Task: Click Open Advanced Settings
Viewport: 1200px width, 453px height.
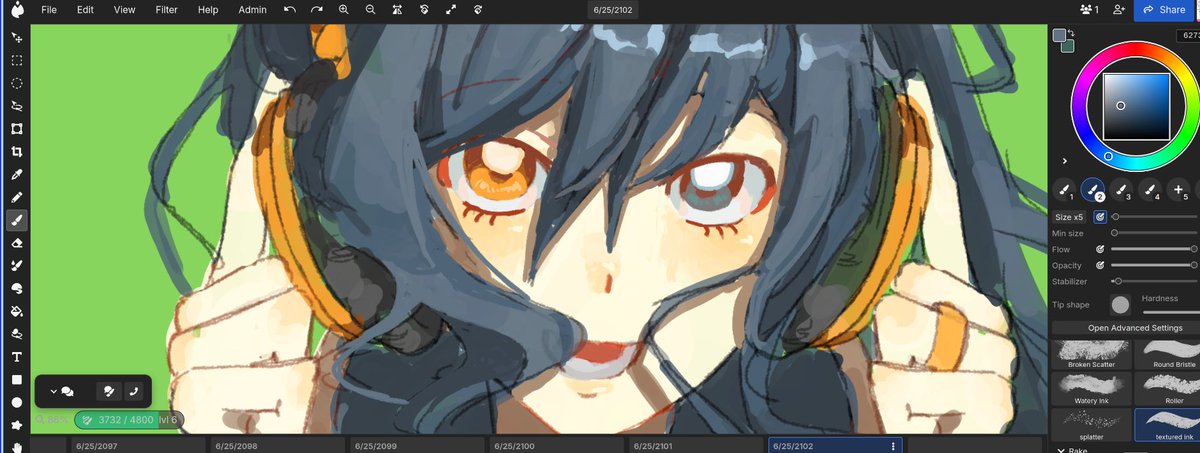Action: click(x=1135, y=328)
